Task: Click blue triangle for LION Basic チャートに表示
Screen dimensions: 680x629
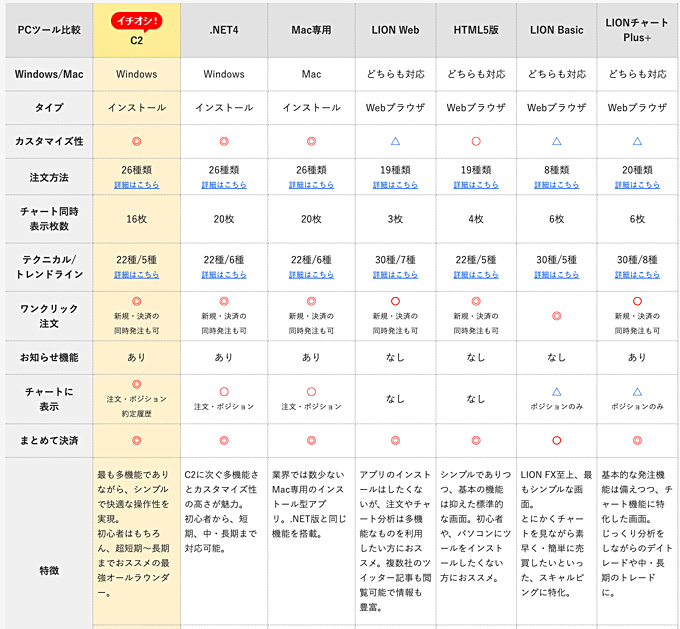Action: (x=556, y=392)
